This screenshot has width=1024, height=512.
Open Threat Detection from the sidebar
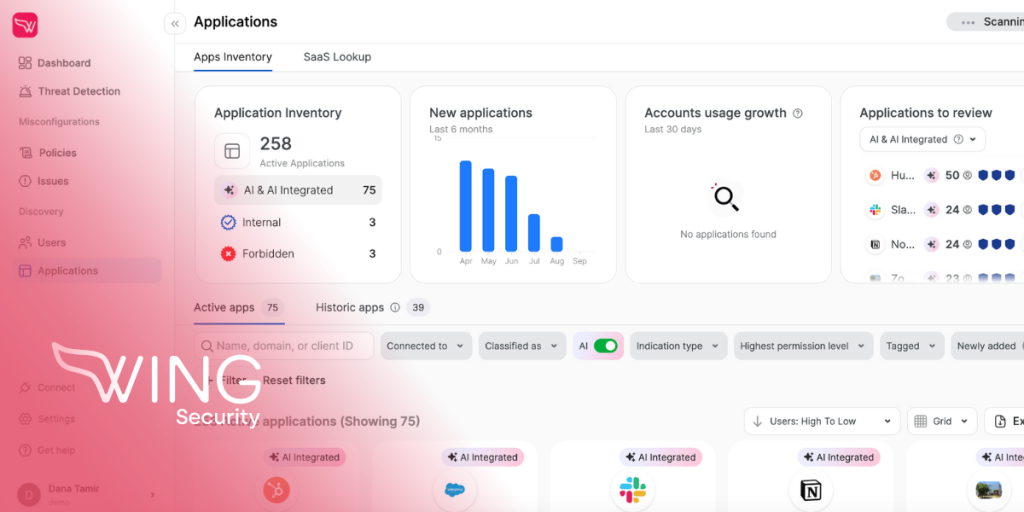coord(78,91)
